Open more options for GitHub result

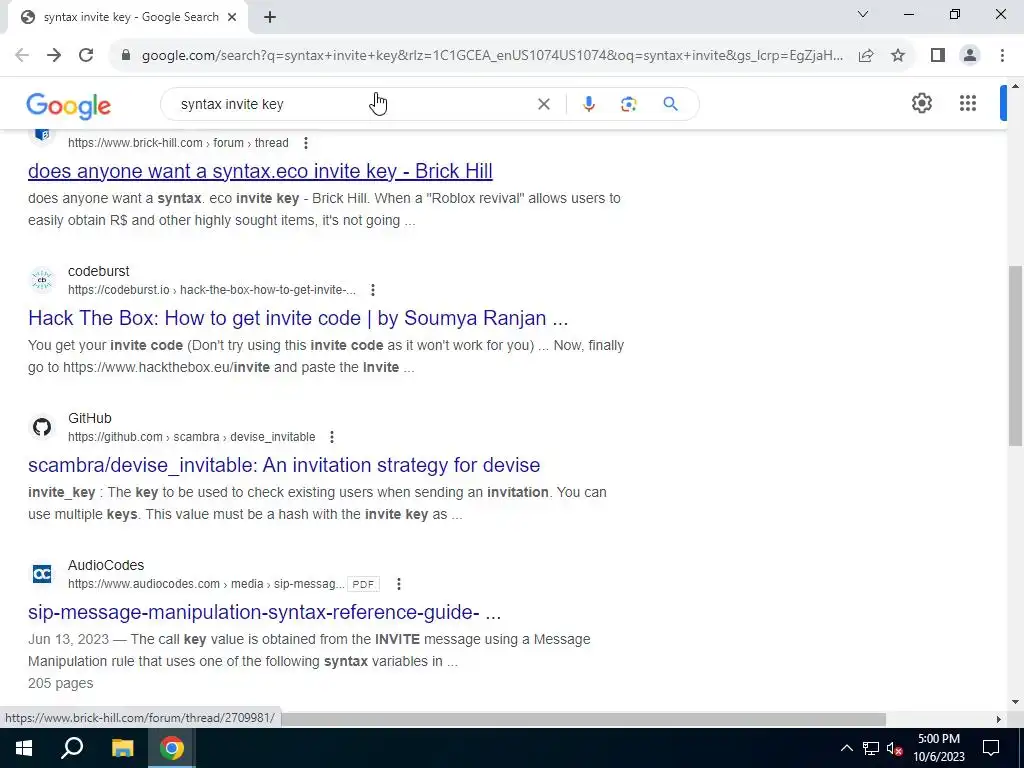click(x=332, y=437)
